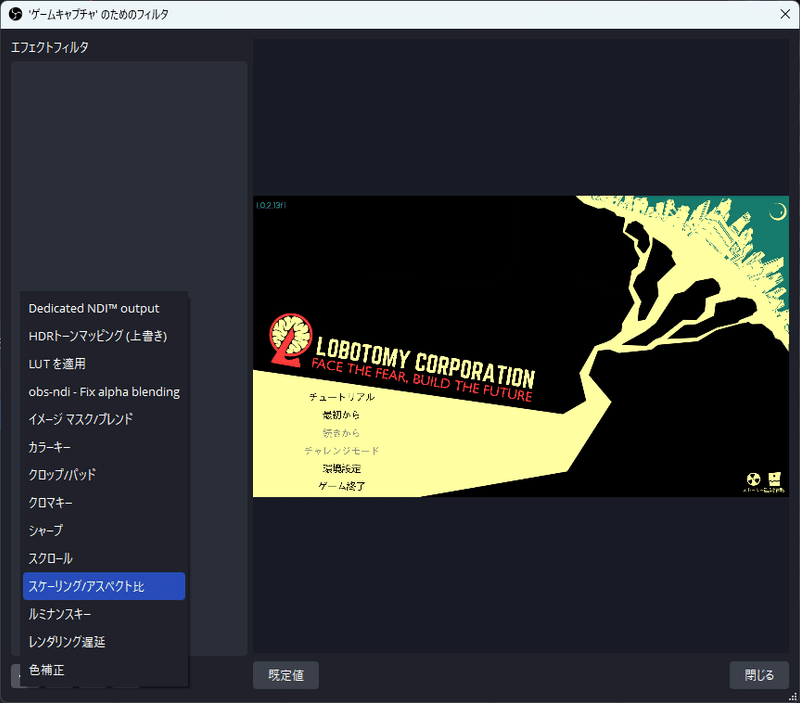Add レンダリング遅延 filter
The image size is (800, 703).
(104, 642)
